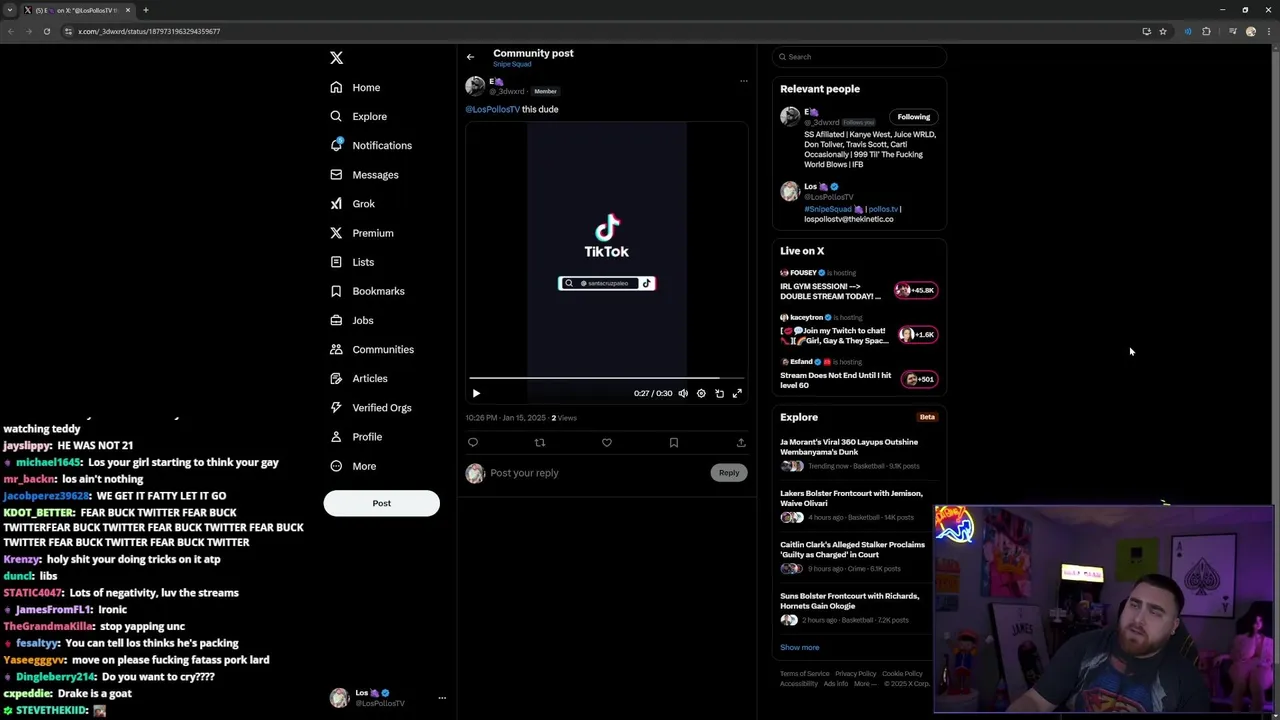Click the Bookmarks sidebar icon

tap(336, 291)
